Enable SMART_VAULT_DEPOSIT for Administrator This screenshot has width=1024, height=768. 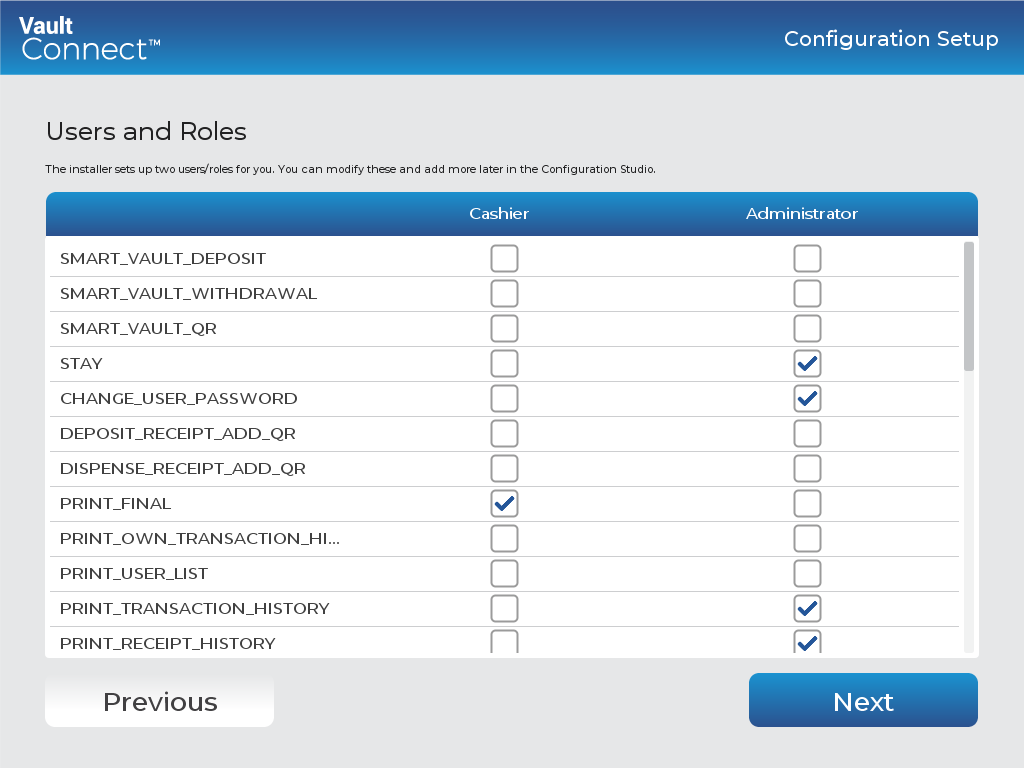[807, 259]
